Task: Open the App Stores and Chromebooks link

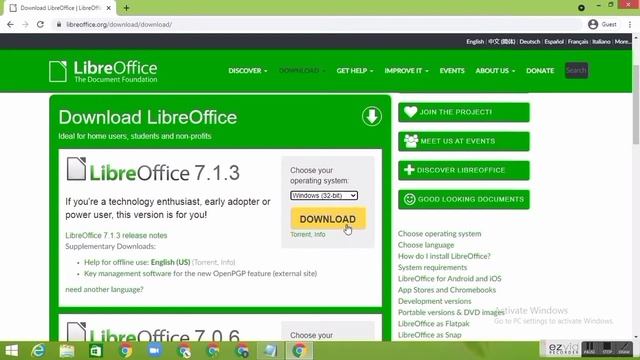Action: [x=447, y=290]
